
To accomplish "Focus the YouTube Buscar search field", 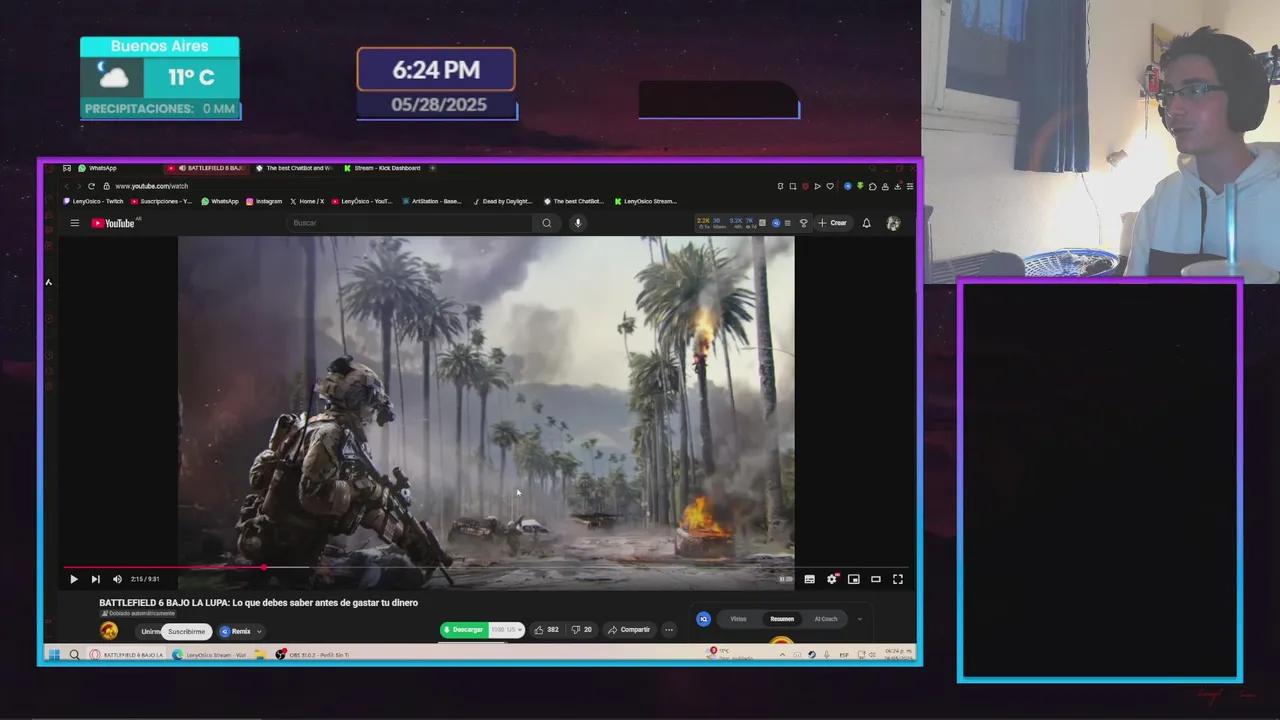I will click(x=410, y=223).
